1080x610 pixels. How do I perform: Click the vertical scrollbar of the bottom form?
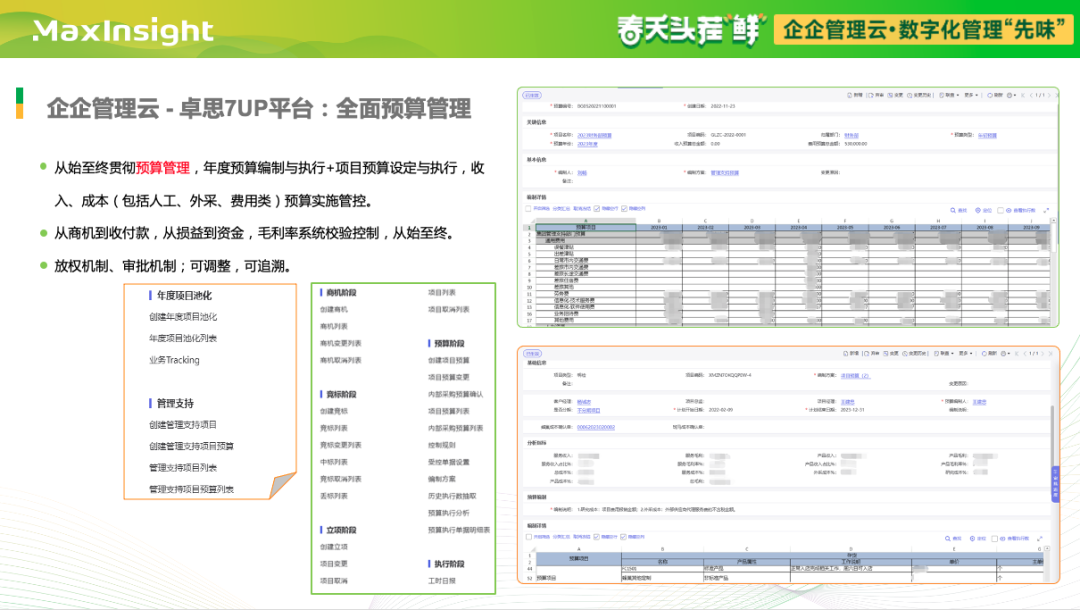click(1052, 435)
